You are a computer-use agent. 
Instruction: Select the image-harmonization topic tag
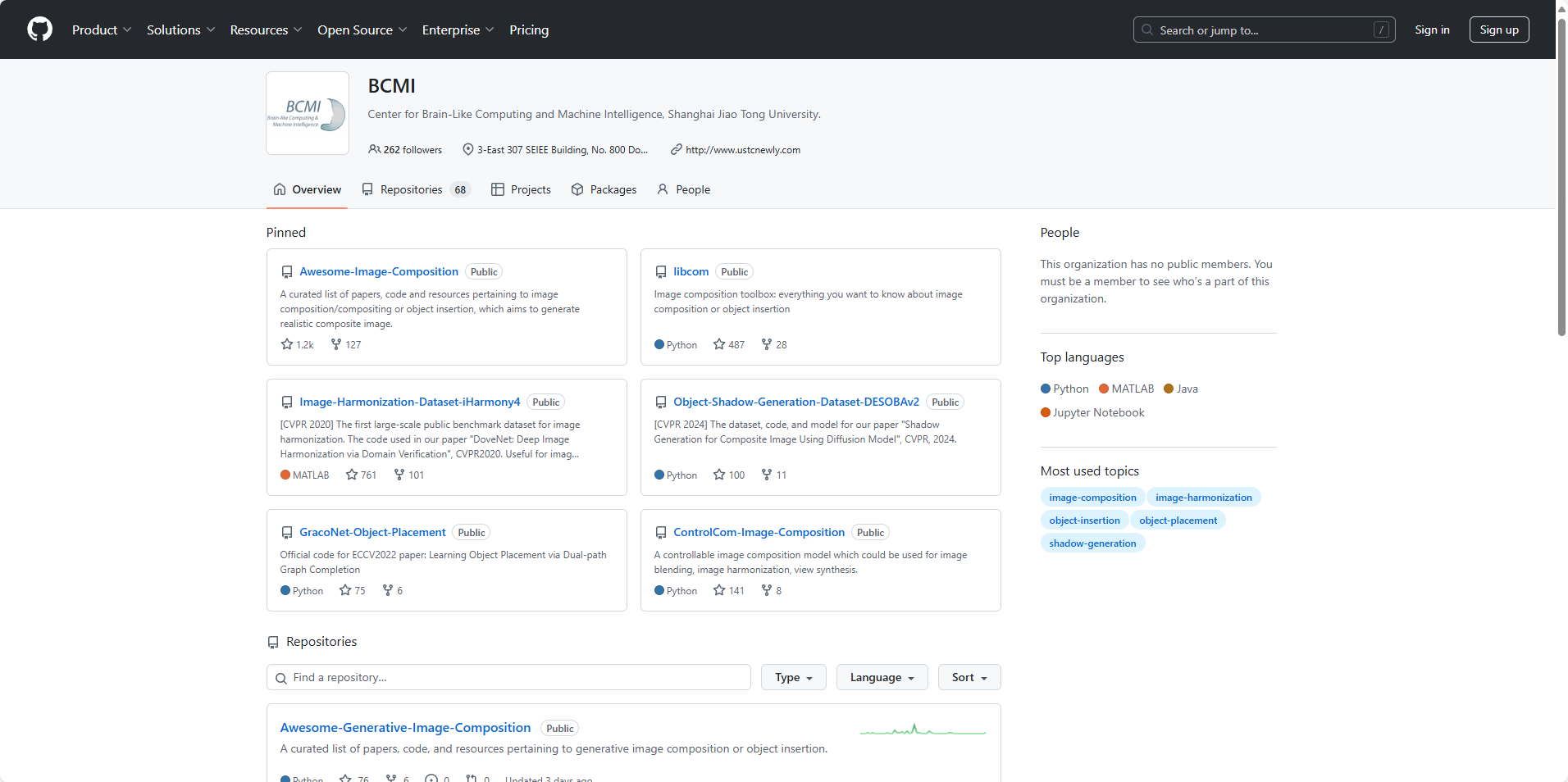click(x=1204, y=498)
